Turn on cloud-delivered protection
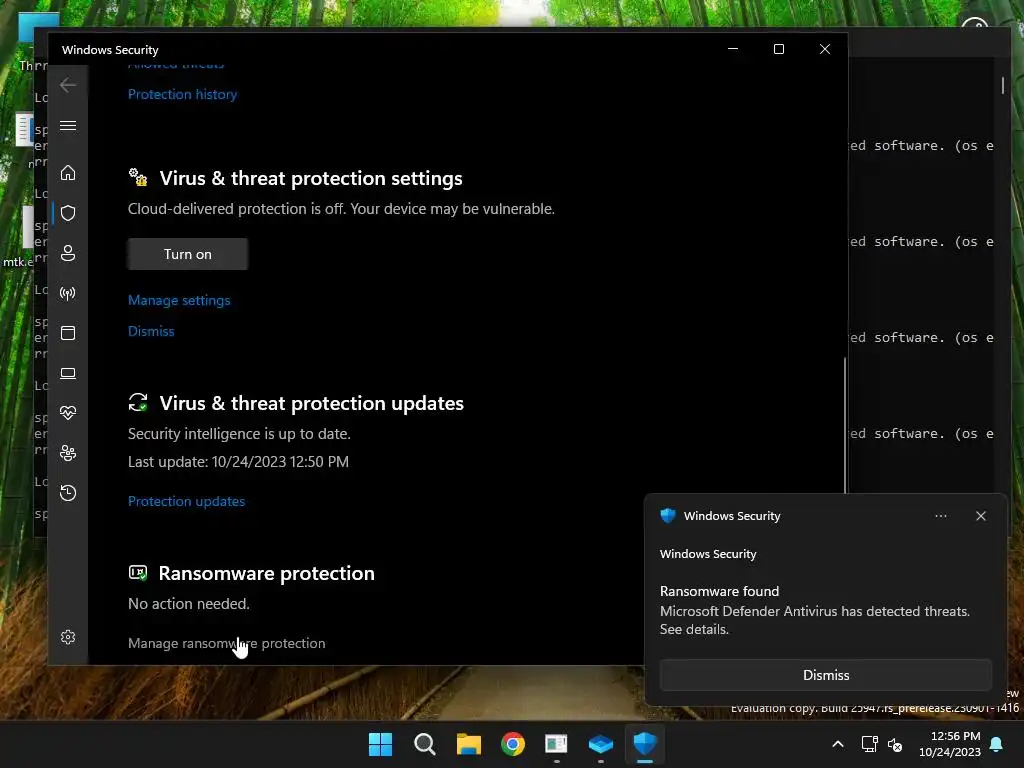Screen dimensions: 1024x768 (187, 254)
